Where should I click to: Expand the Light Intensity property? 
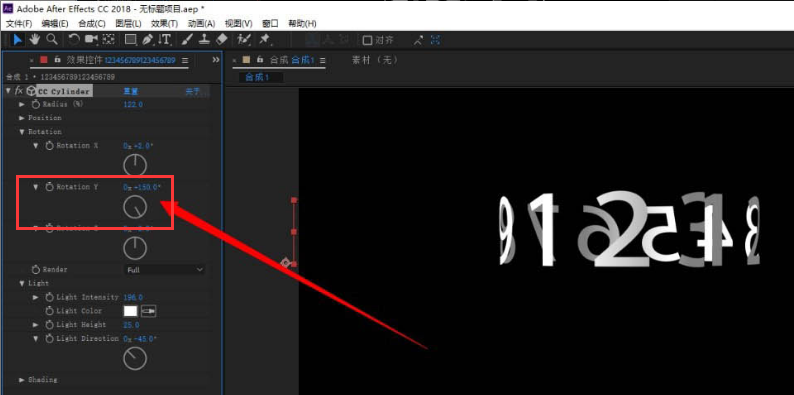pyautogui.click(x=35, y=297)
